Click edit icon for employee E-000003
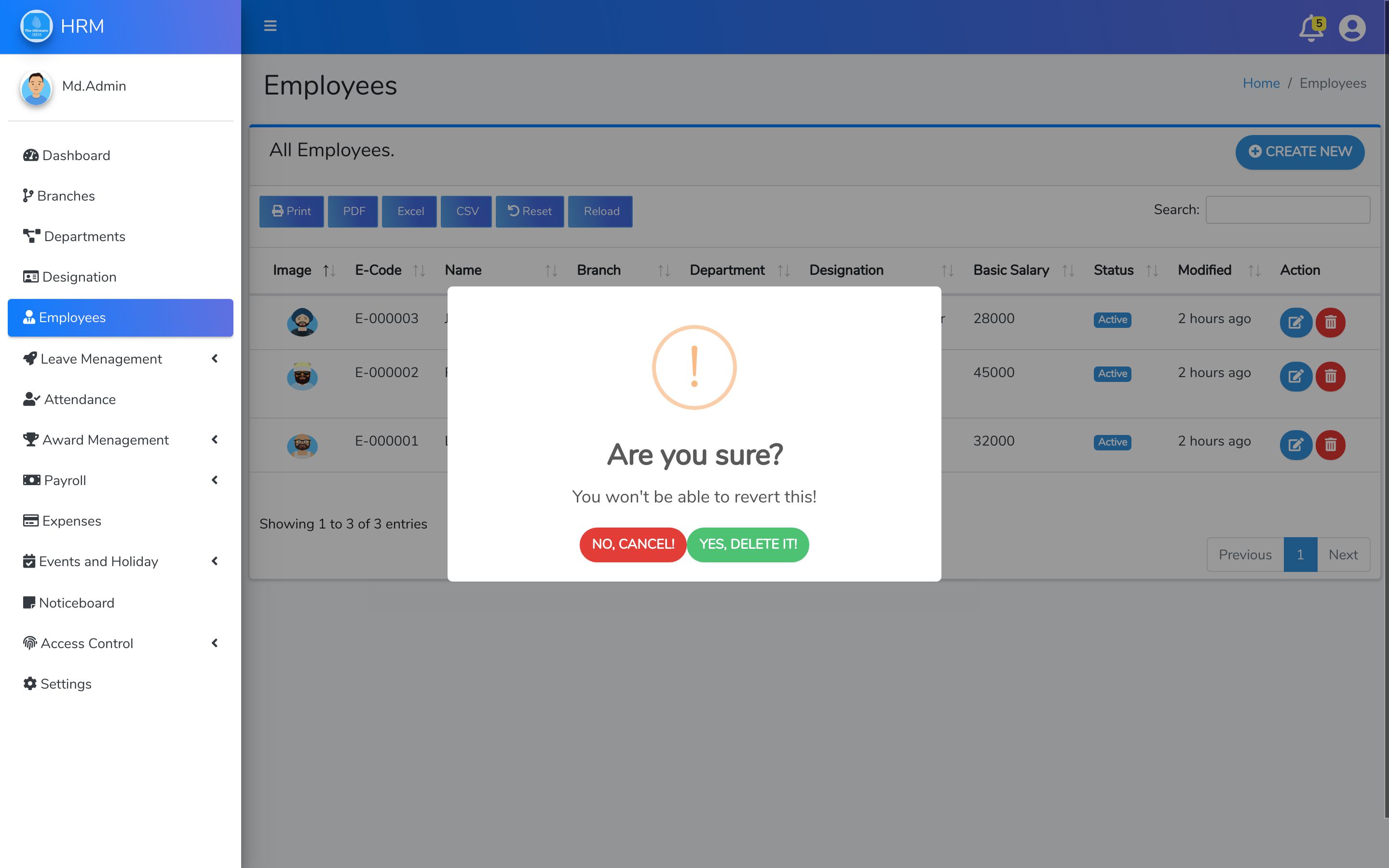 tap(1295, 322)
